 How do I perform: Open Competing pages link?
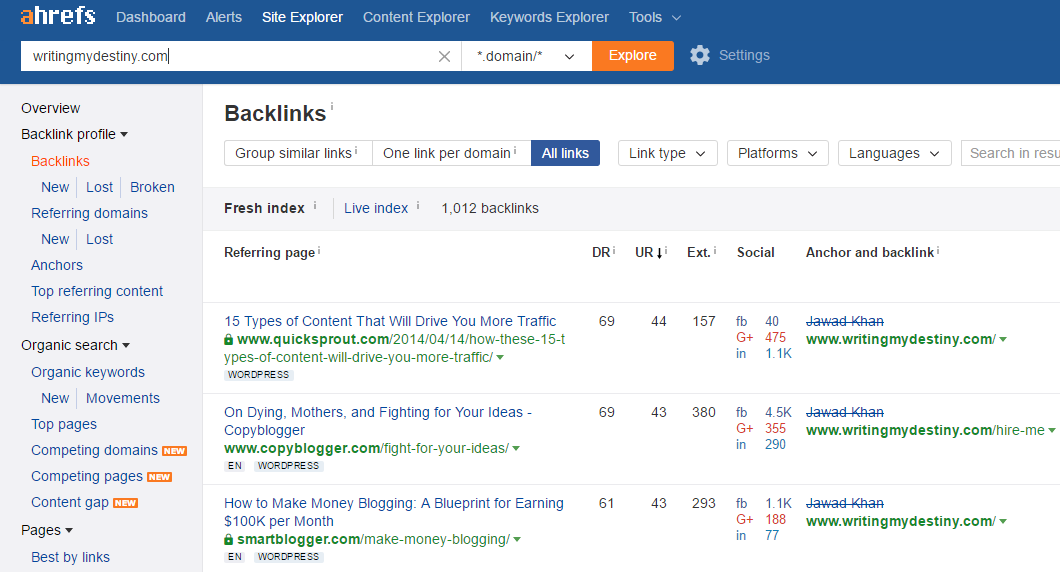pyautogui.click(x=87, y=477)
